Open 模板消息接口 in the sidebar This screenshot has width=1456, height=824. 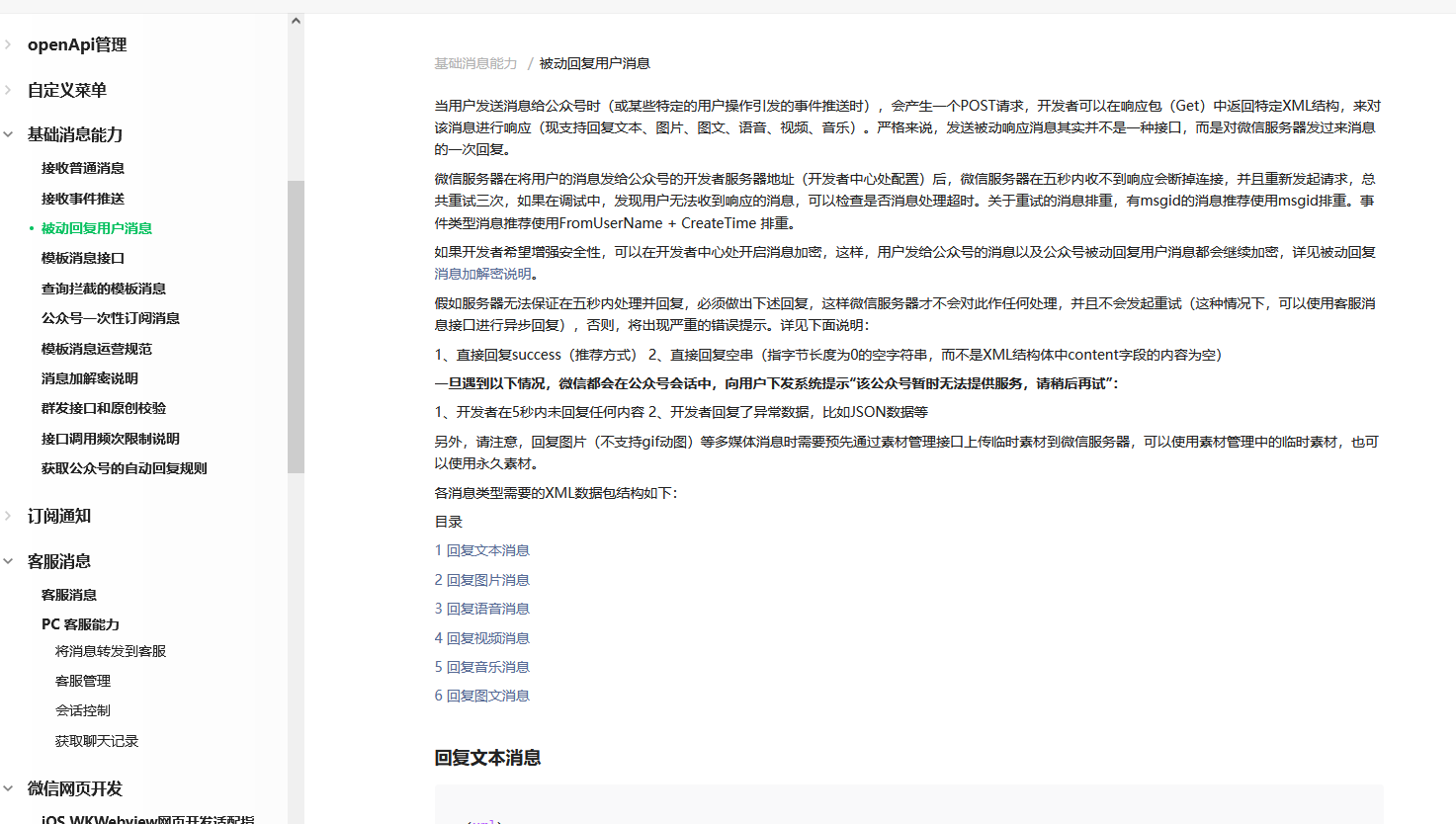pyautogui.click(x=83, y=258)
